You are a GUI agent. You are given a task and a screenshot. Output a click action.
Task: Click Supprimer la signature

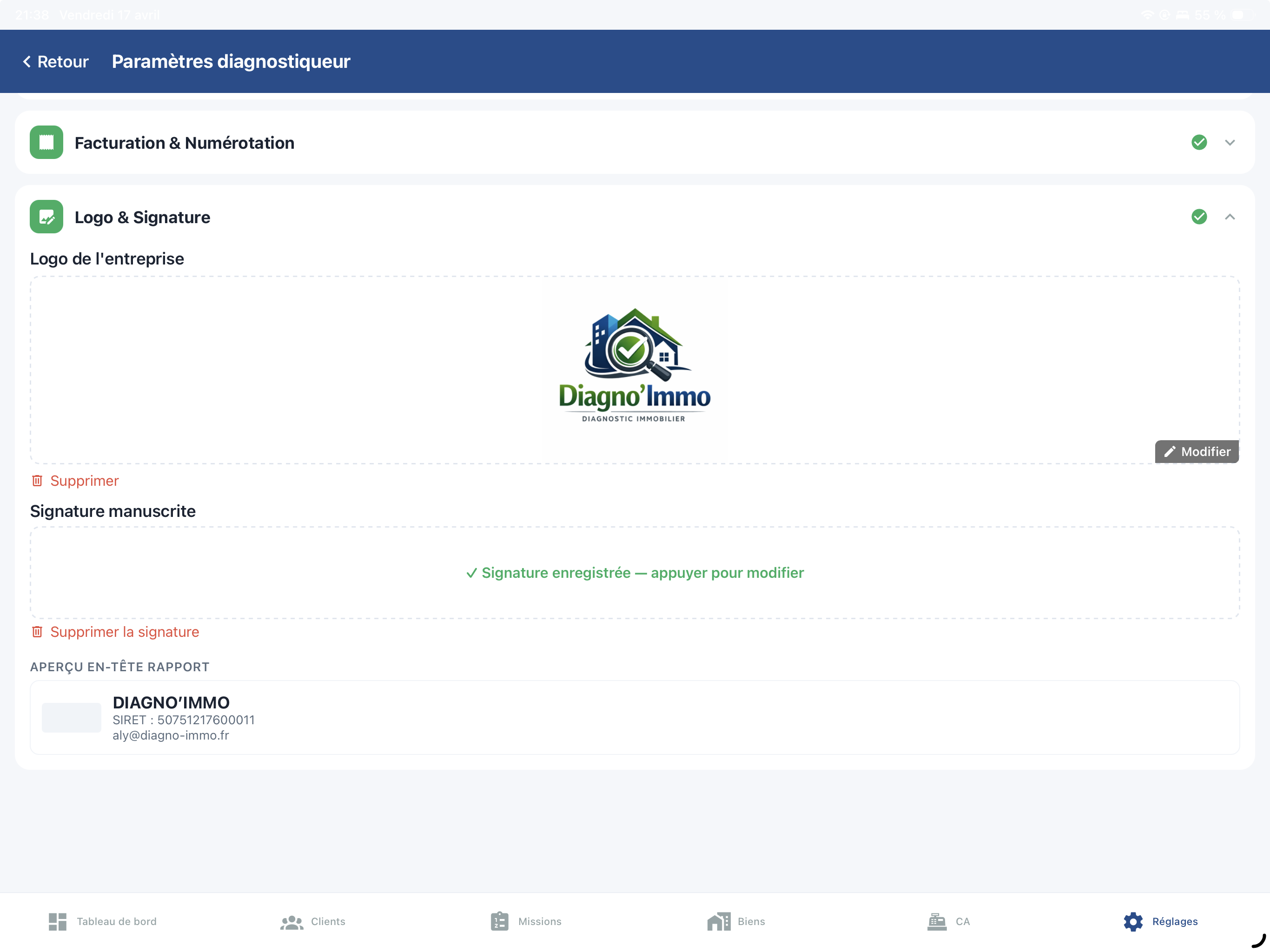[x=115, y=632]
